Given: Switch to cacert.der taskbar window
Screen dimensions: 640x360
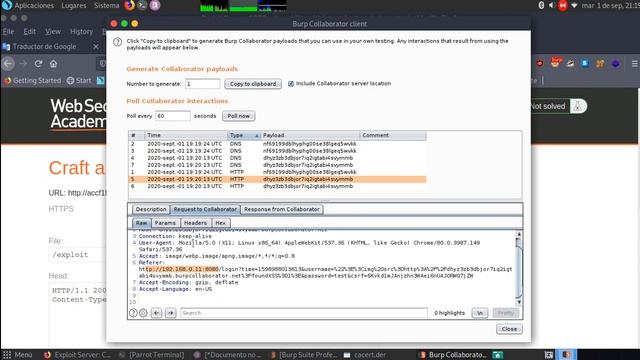Looking at the screenshot, I should pos(365,355).
